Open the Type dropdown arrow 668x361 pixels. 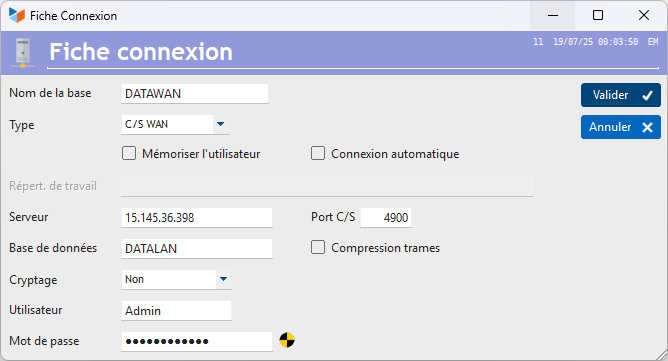[x=220, y=124]
